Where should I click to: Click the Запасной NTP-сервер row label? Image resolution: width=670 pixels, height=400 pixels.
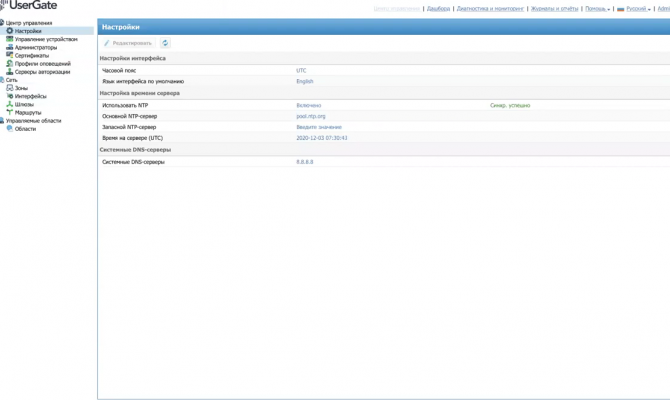click(x=129, y=127)
